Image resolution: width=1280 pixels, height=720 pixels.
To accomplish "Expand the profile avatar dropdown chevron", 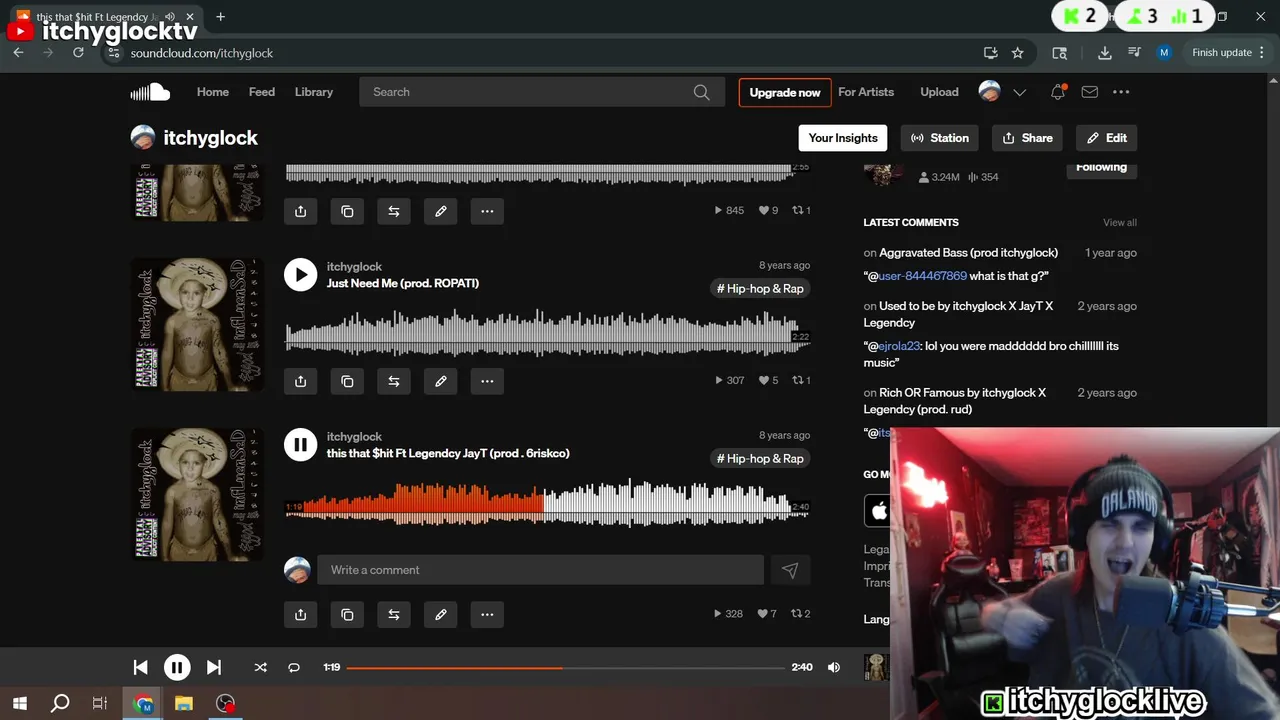I will click(x=1020, y=92).
